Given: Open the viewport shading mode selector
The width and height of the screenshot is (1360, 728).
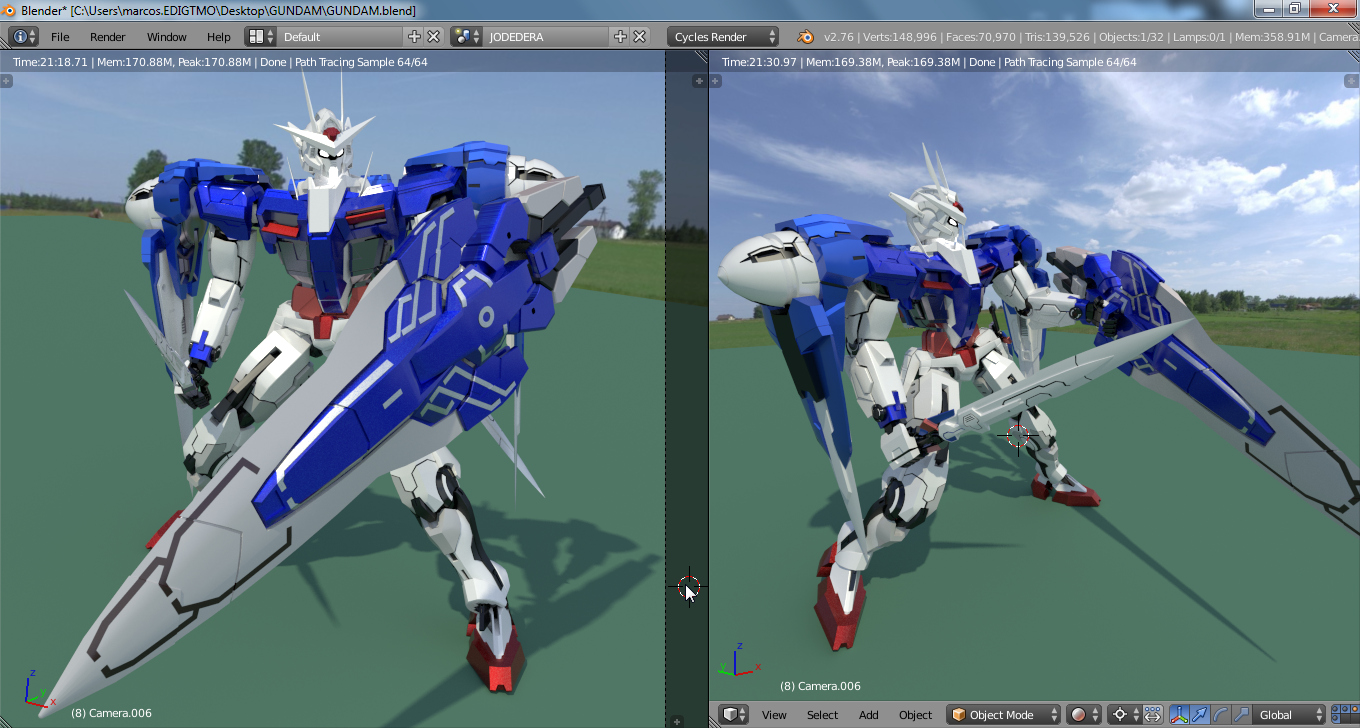Looking at the screenshot, I should click(x=1083, y=715).
